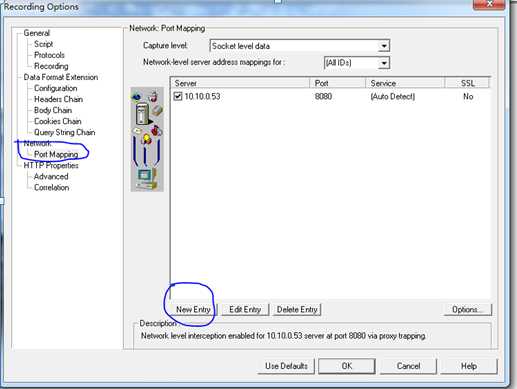This screenshot has width=517, height=389.
Task: Open Configuration under Data Format Extension
Action: (x=56, y=88)
